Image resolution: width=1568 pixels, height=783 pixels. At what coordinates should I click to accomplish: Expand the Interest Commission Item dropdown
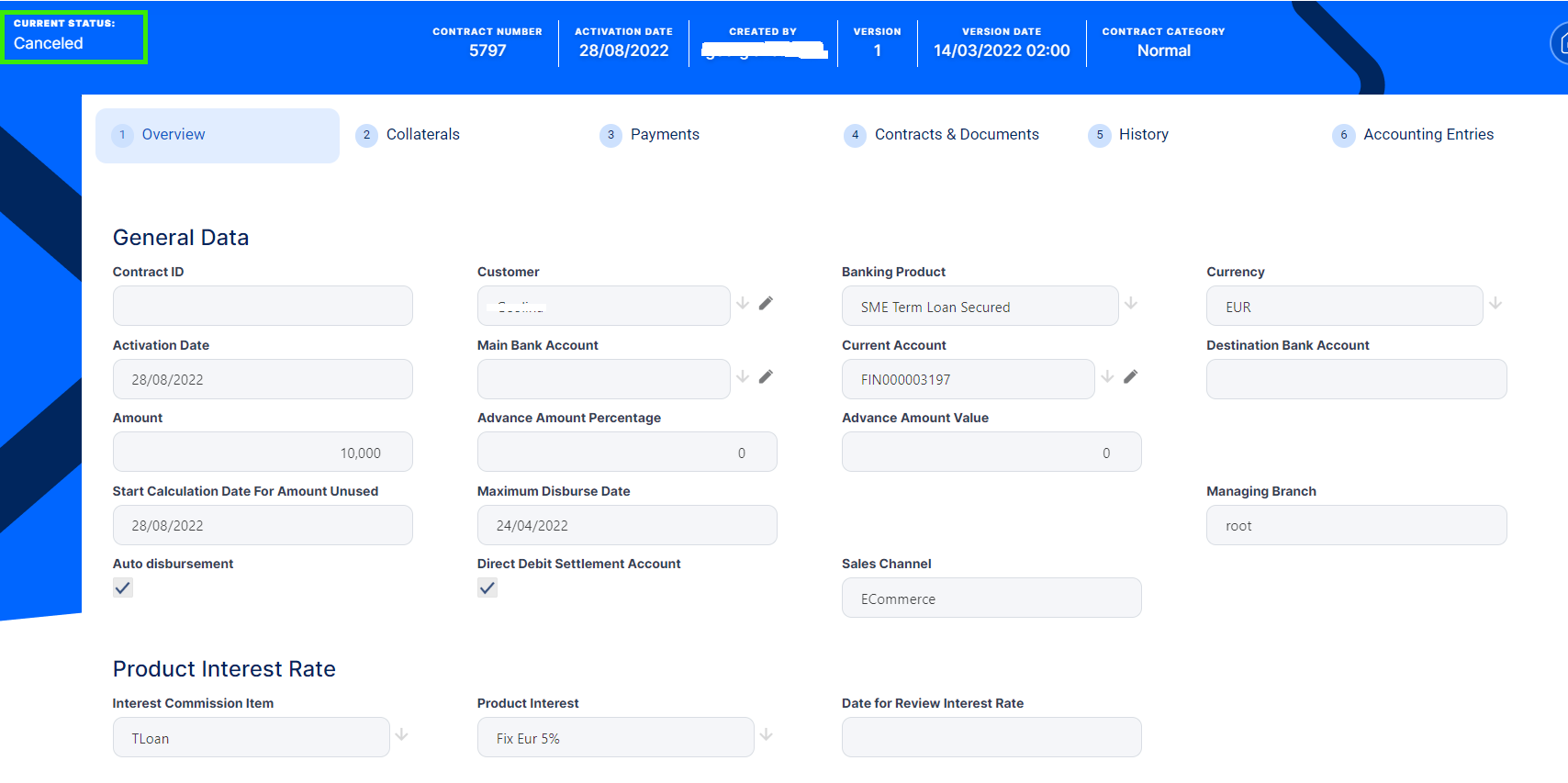[402, 734]
